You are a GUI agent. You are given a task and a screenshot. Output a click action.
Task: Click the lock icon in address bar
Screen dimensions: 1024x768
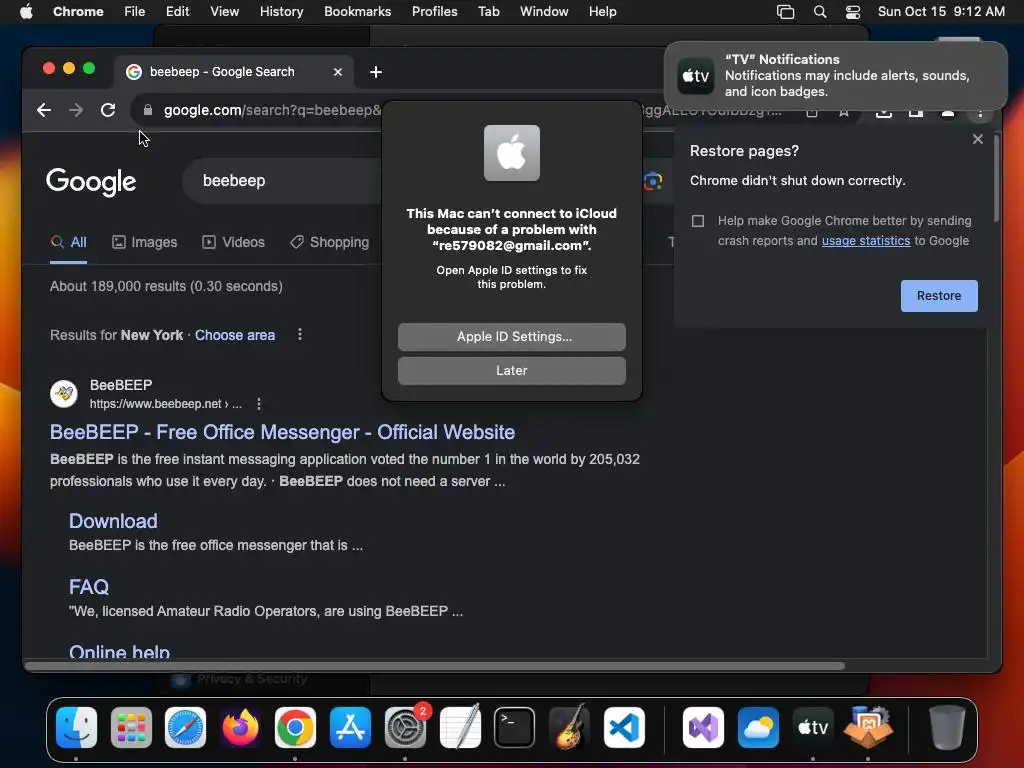coord(148,110)
